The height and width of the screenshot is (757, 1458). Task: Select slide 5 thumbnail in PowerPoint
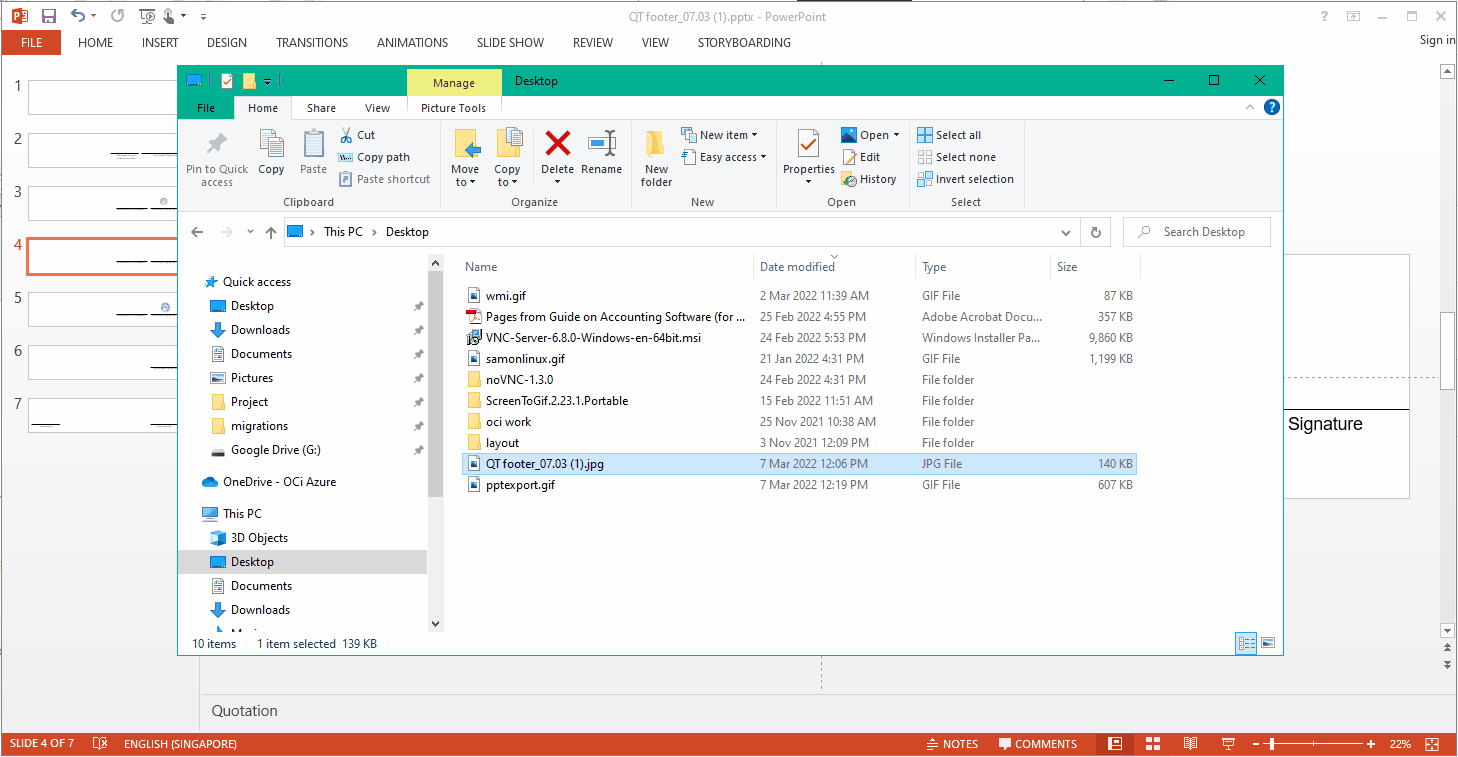coord(103,309)
